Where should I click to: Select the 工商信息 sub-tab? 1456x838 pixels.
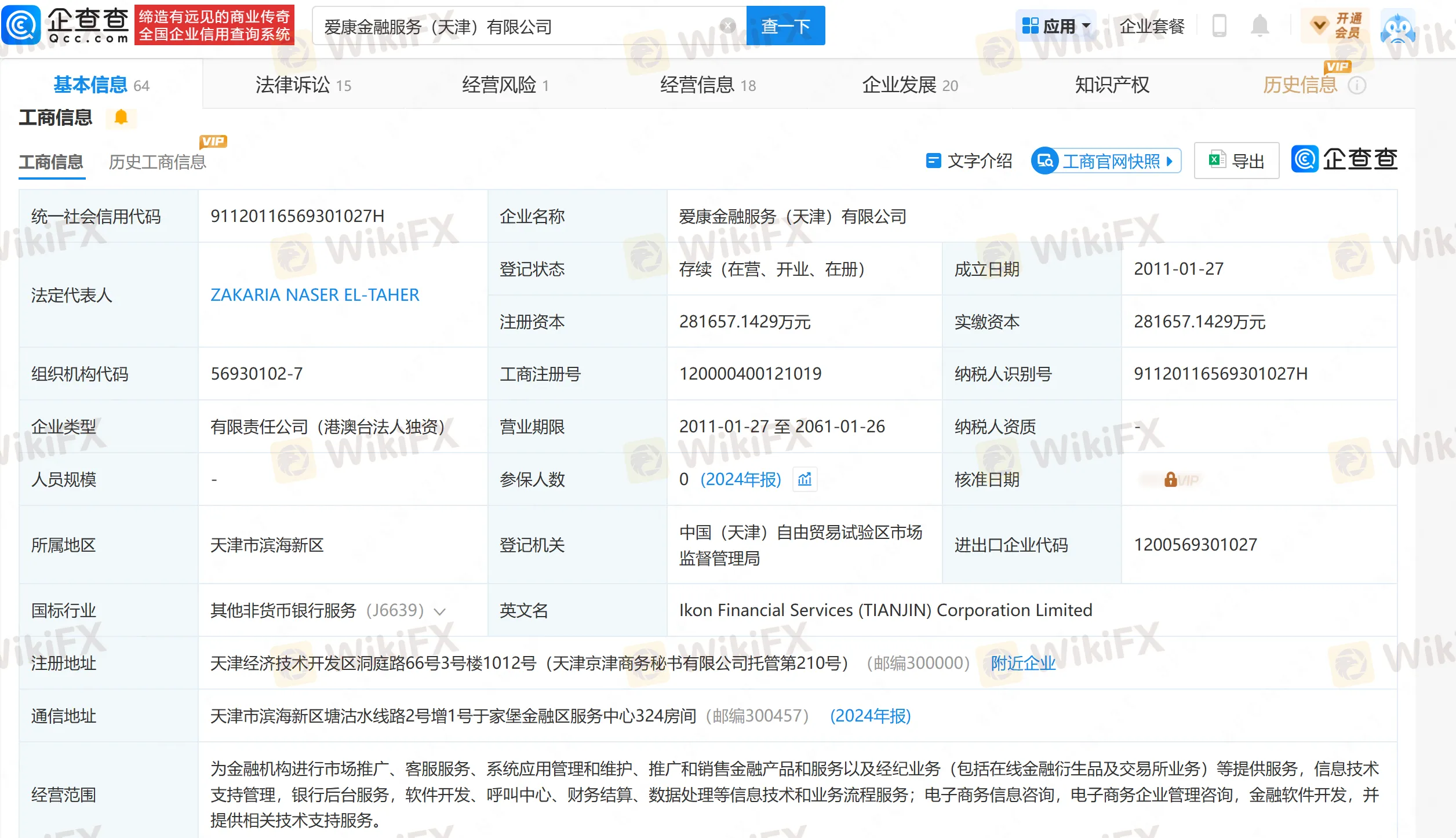(x=51, y=162)
